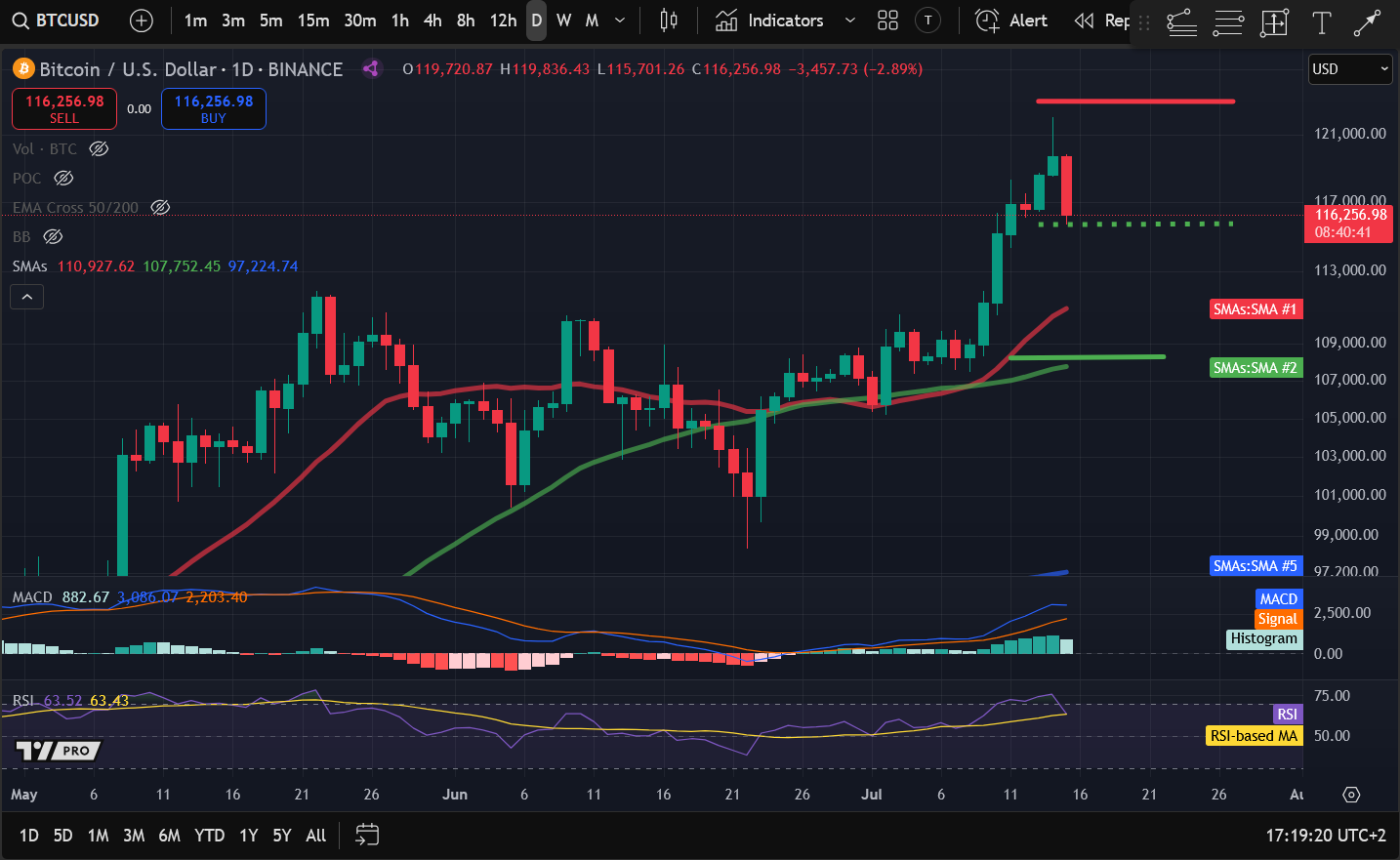This screenshot has width=1400, height=860.
Task: Open symbol search for BTCUSD
Action: click(56, 20)
